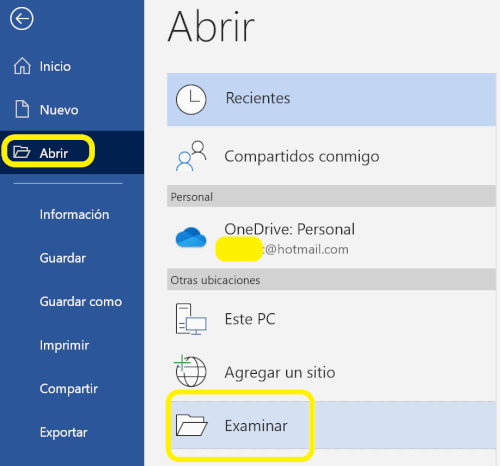The width and height of the screenshot is (500, 466).
Task: Choose Guardar in the sidebar
Action: [72, 258]
